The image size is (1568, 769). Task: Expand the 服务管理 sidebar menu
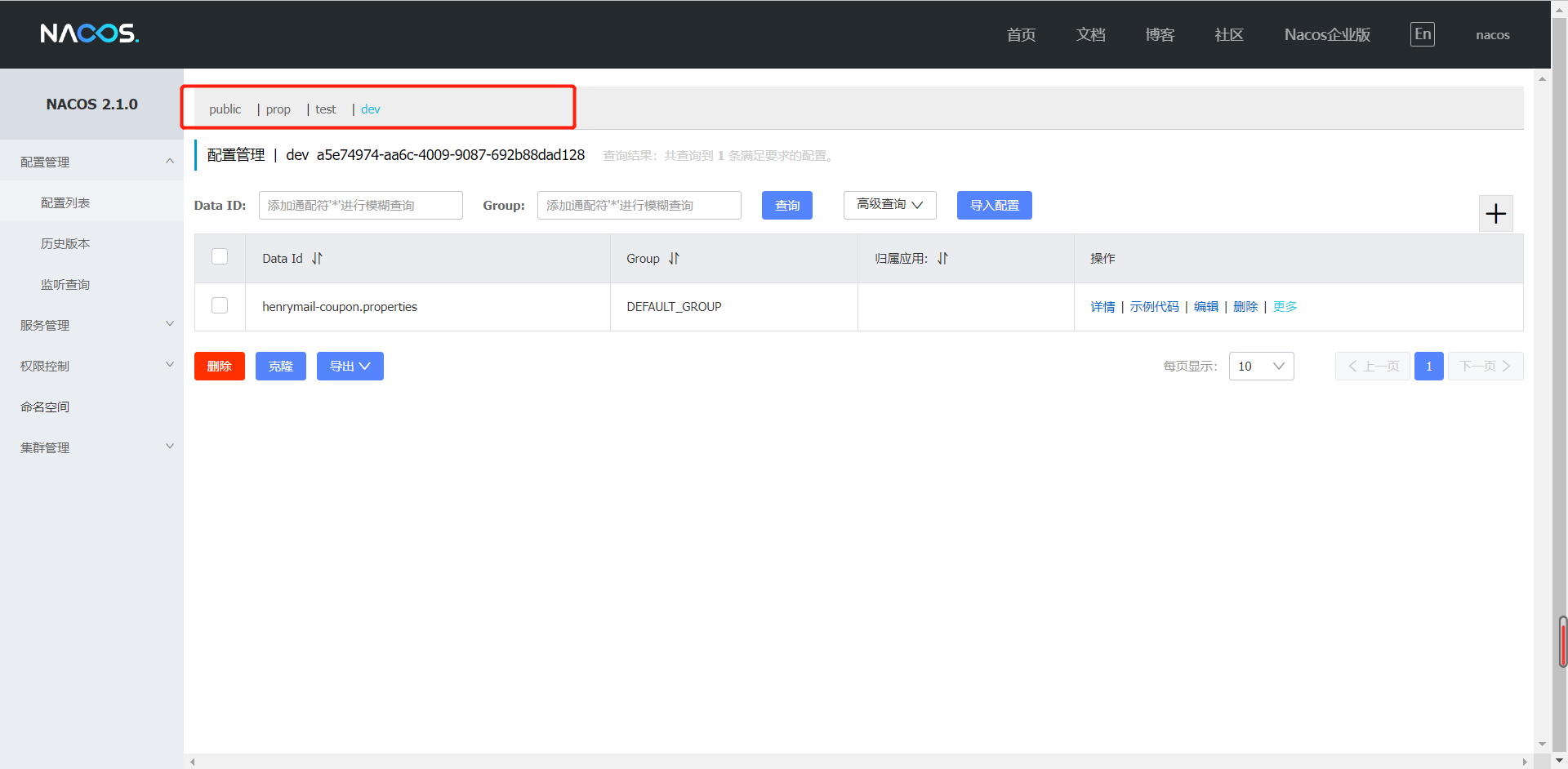click(x=91, y=325)
